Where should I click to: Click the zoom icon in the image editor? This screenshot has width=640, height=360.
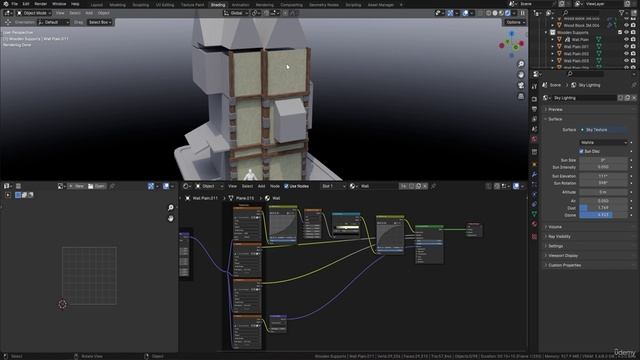click(x=171, y=208)
